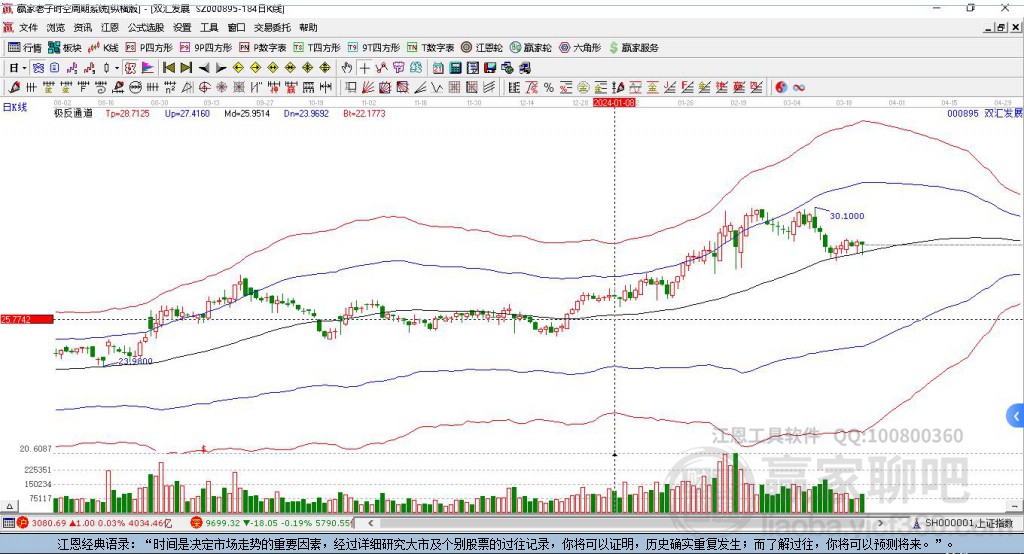Click the black left arrow icon
1024x554 pixels.
[204, 68]
